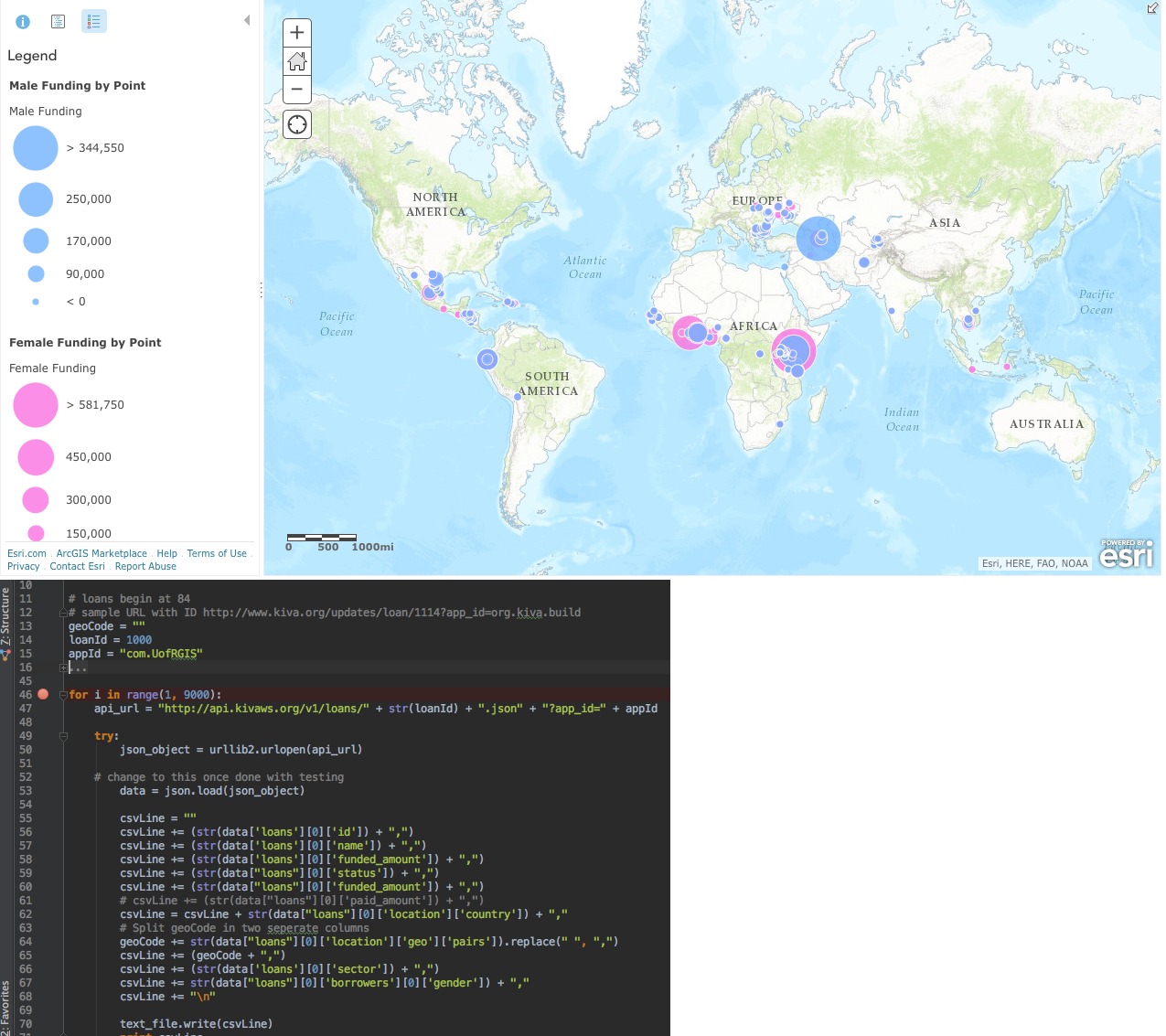Zoom out on the map
Screen dimensions: 1166x1036
click(297, 90)
